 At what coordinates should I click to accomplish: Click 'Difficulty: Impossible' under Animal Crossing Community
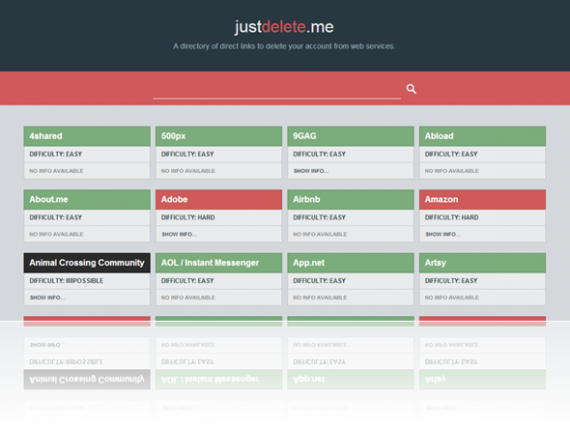point(66,281)
